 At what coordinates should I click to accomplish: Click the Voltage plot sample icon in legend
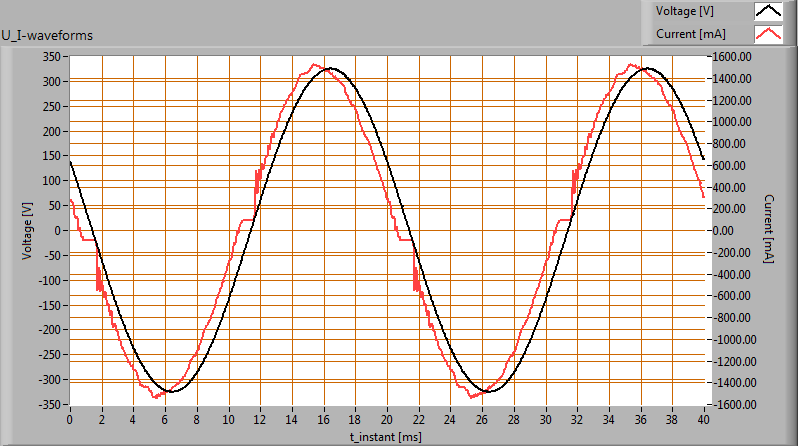click(x=767, y=12)
